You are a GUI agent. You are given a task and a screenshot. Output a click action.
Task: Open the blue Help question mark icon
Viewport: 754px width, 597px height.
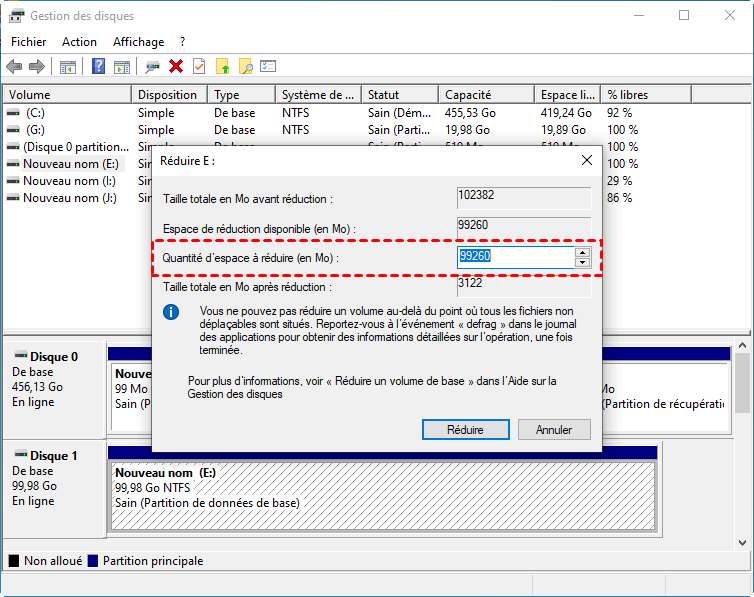[x=98, y=66]
